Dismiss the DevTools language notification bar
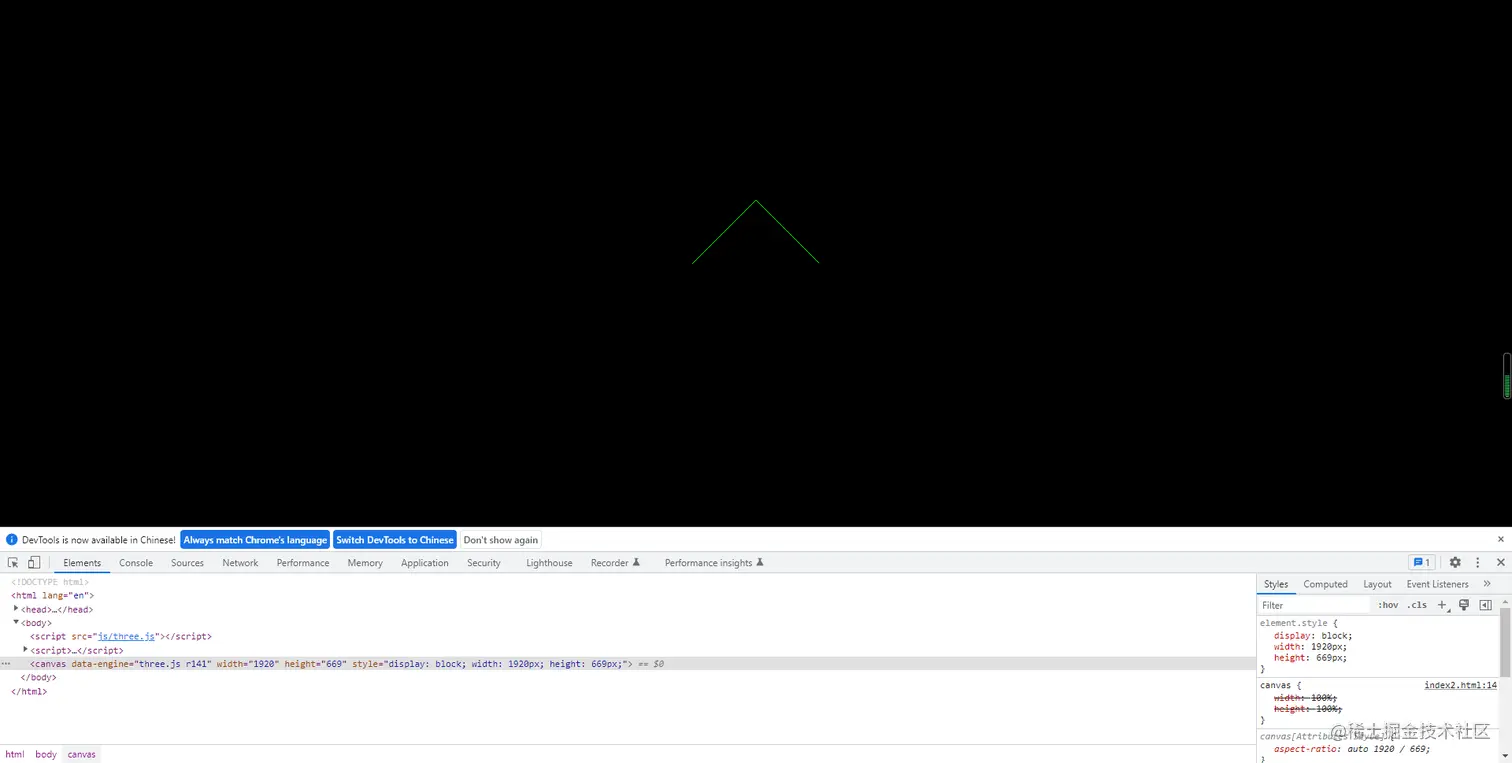The image size is (1512, 763). (1501, 539)
